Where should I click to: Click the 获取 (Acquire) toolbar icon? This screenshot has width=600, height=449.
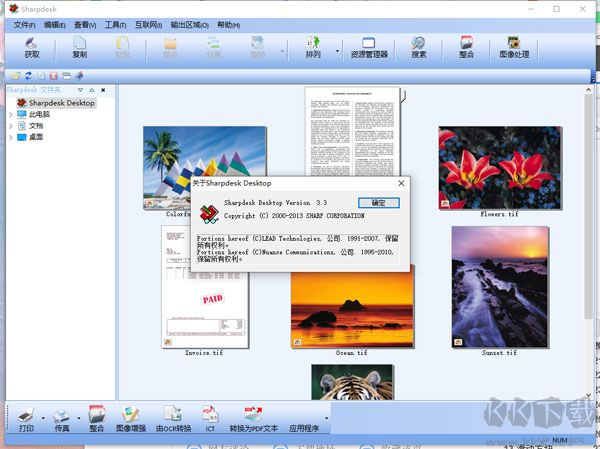point(32,46)
